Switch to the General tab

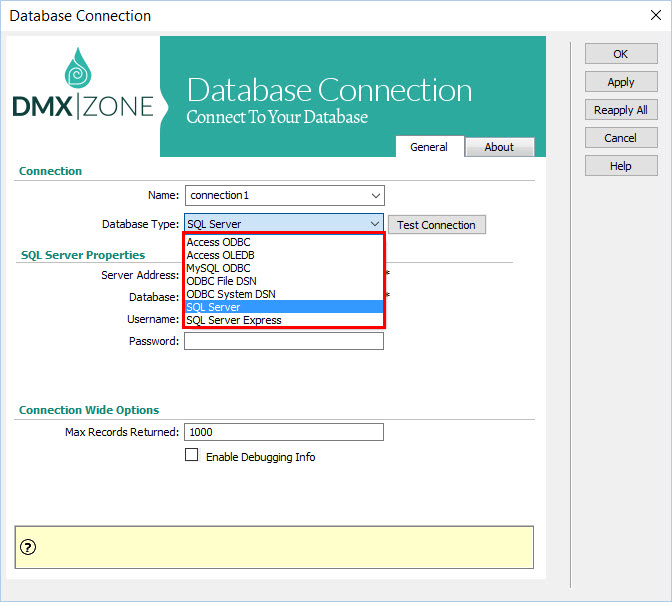(429, 147)
